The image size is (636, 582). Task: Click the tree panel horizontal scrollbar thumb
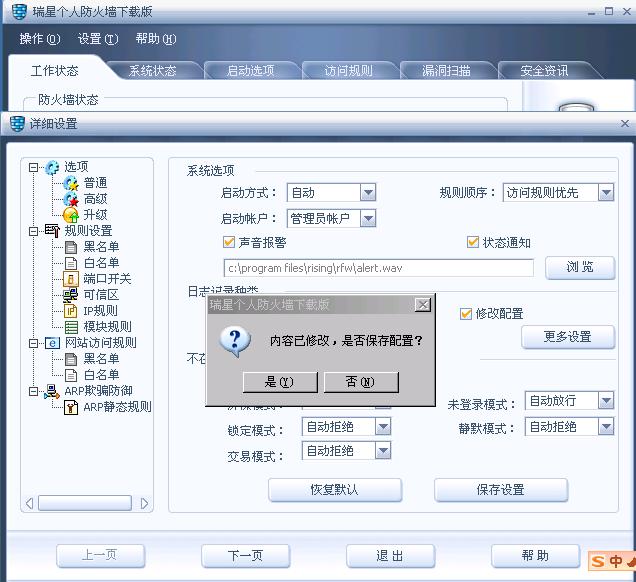click(x=85, y=503)
